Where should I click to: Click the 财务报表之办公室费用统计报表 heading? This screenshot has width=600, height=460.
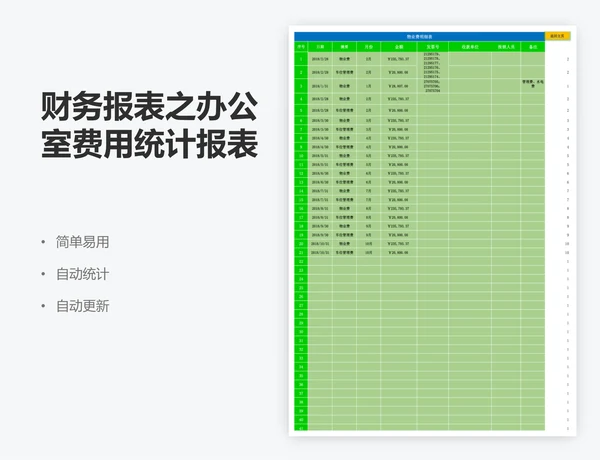[149, 125]
